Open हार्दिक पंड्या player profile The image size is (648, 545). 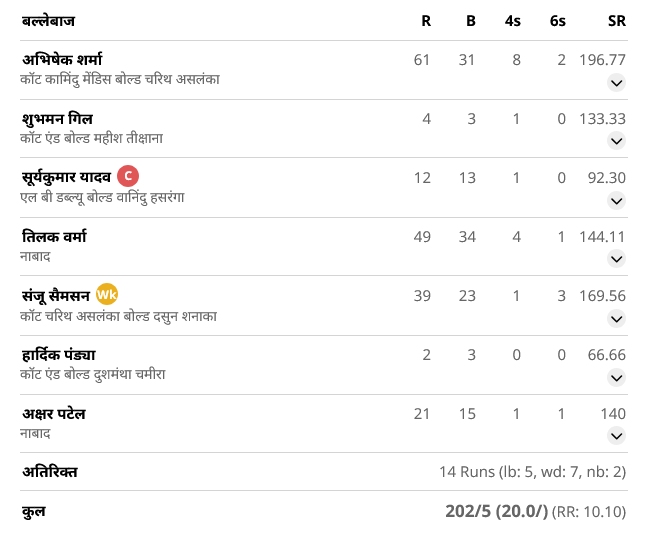point(58,355)
